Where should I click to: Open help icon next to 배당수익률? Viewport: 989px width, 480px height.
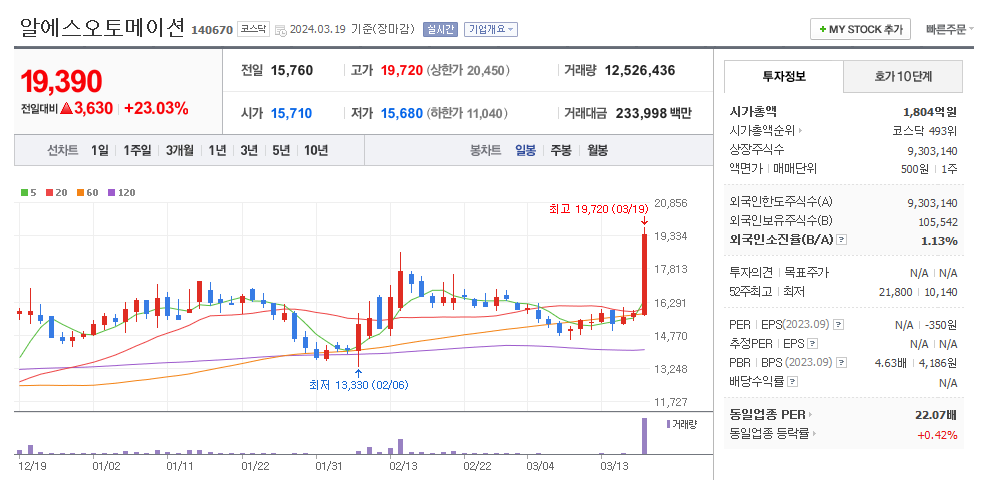[x=792, y=382]
